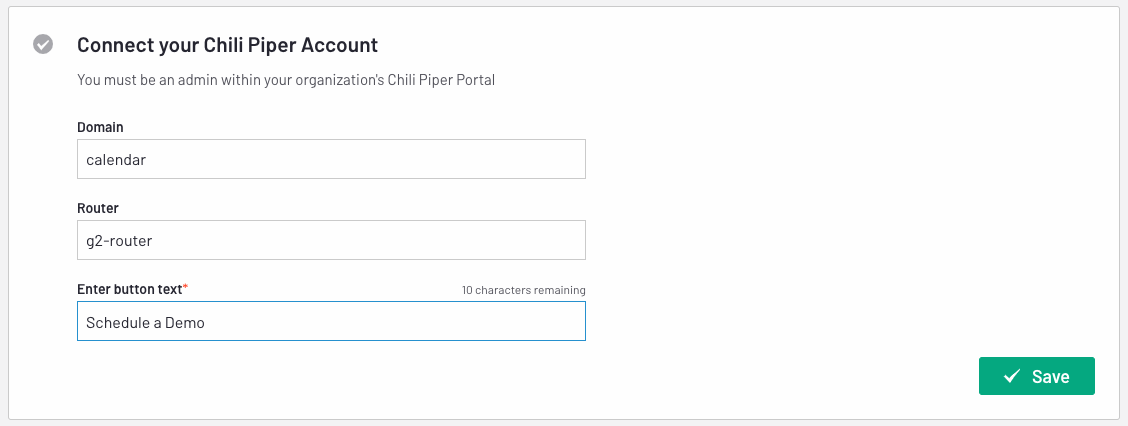Click the gray checkmark circle beside the heading
The width and height of the screenshot is (1128, 426).
[42, 44]
